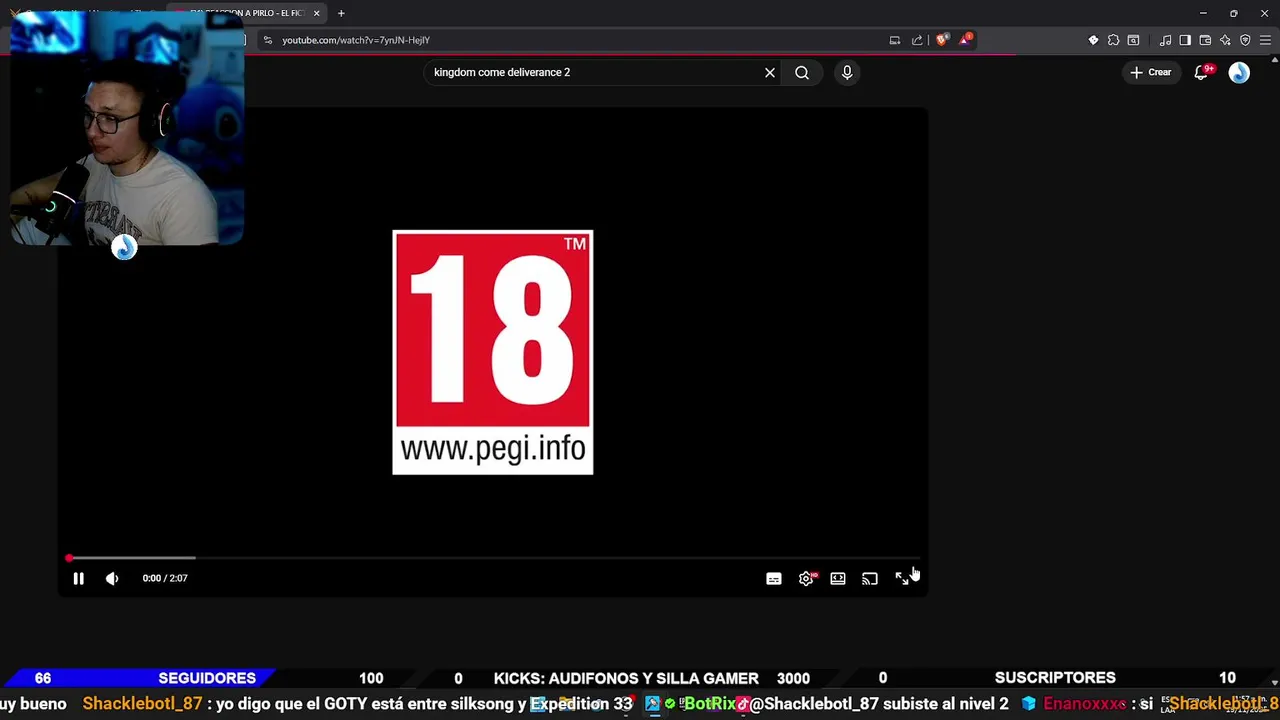The height and width of the screenshot is (720, 1280).
Task: Cast video to TV icon
Action: 870,578
